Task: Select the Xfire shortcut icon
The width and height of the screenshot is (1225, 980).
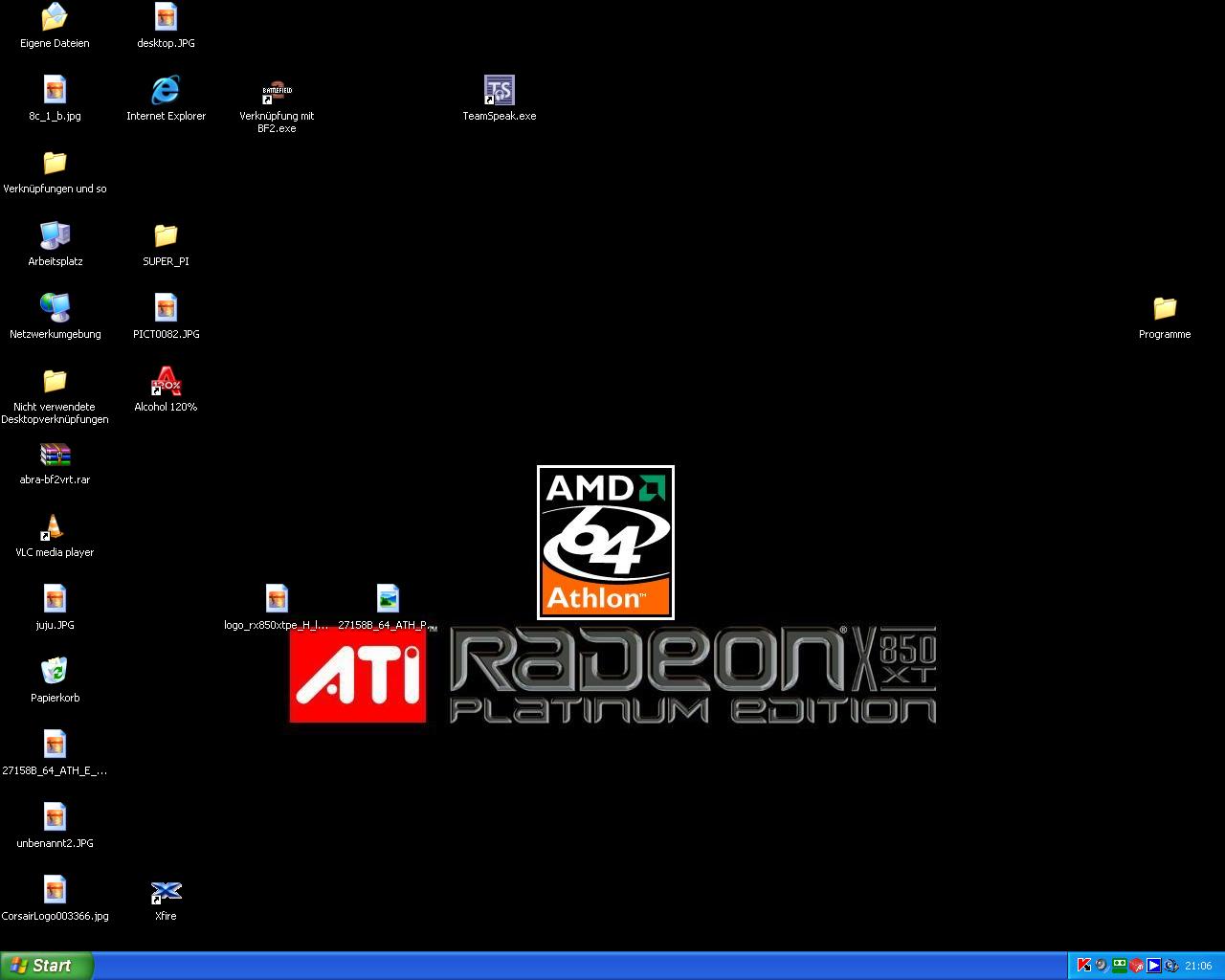Action: point(166,890)
